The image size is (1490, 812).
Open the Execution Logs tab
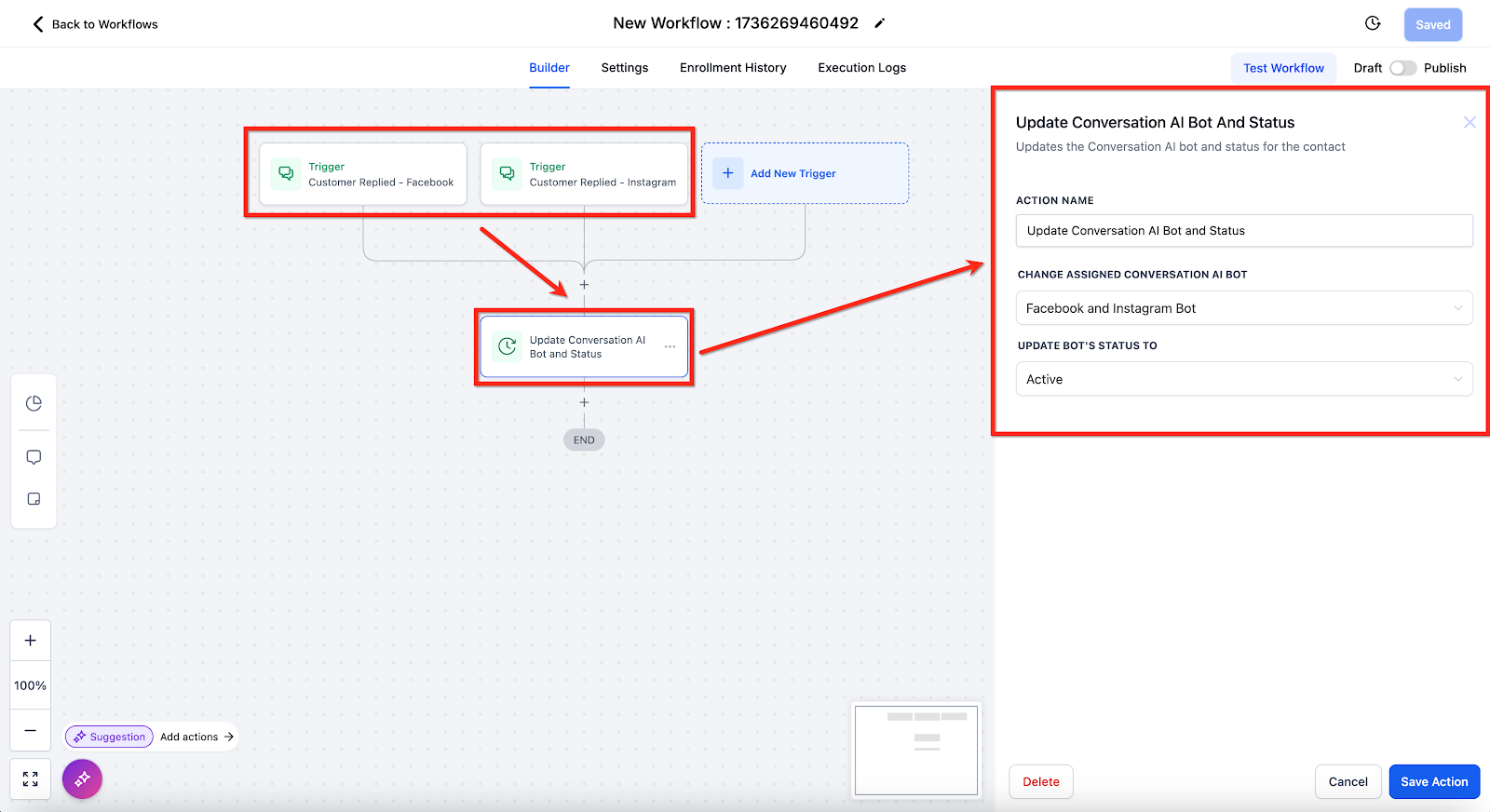pos(862,68)
